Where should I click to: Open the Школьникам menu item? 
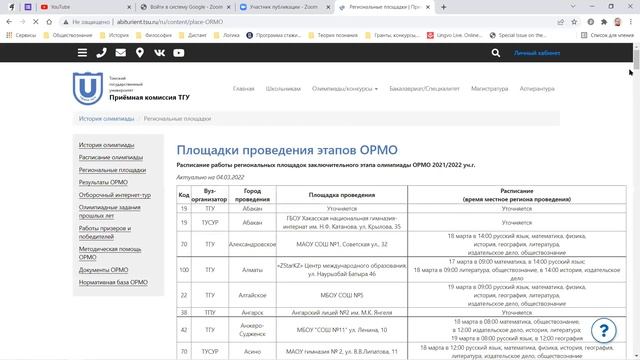point(283,89)
